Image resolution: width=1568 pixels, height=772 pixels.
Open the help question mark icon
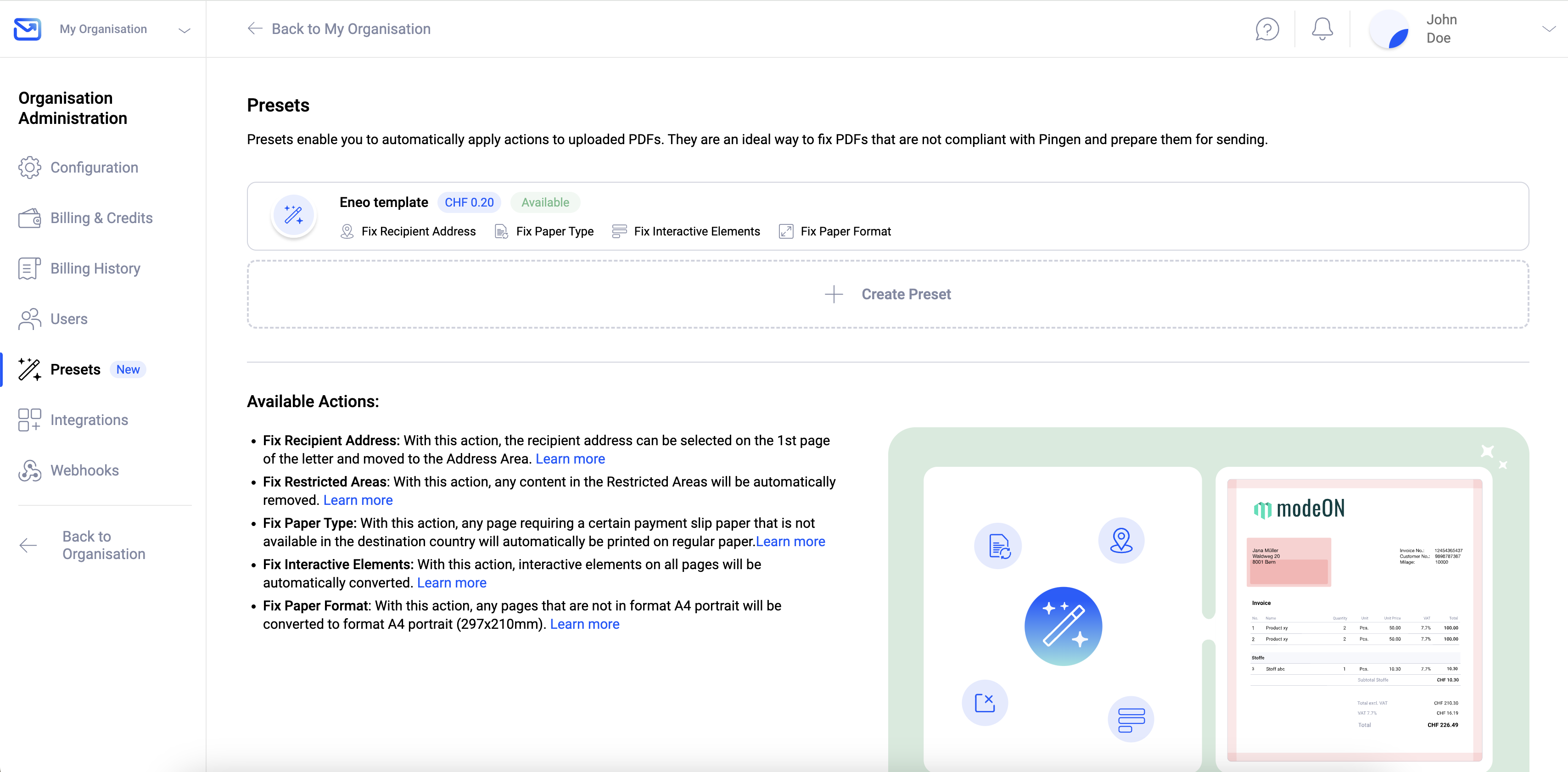click(x=1267, y=29)
